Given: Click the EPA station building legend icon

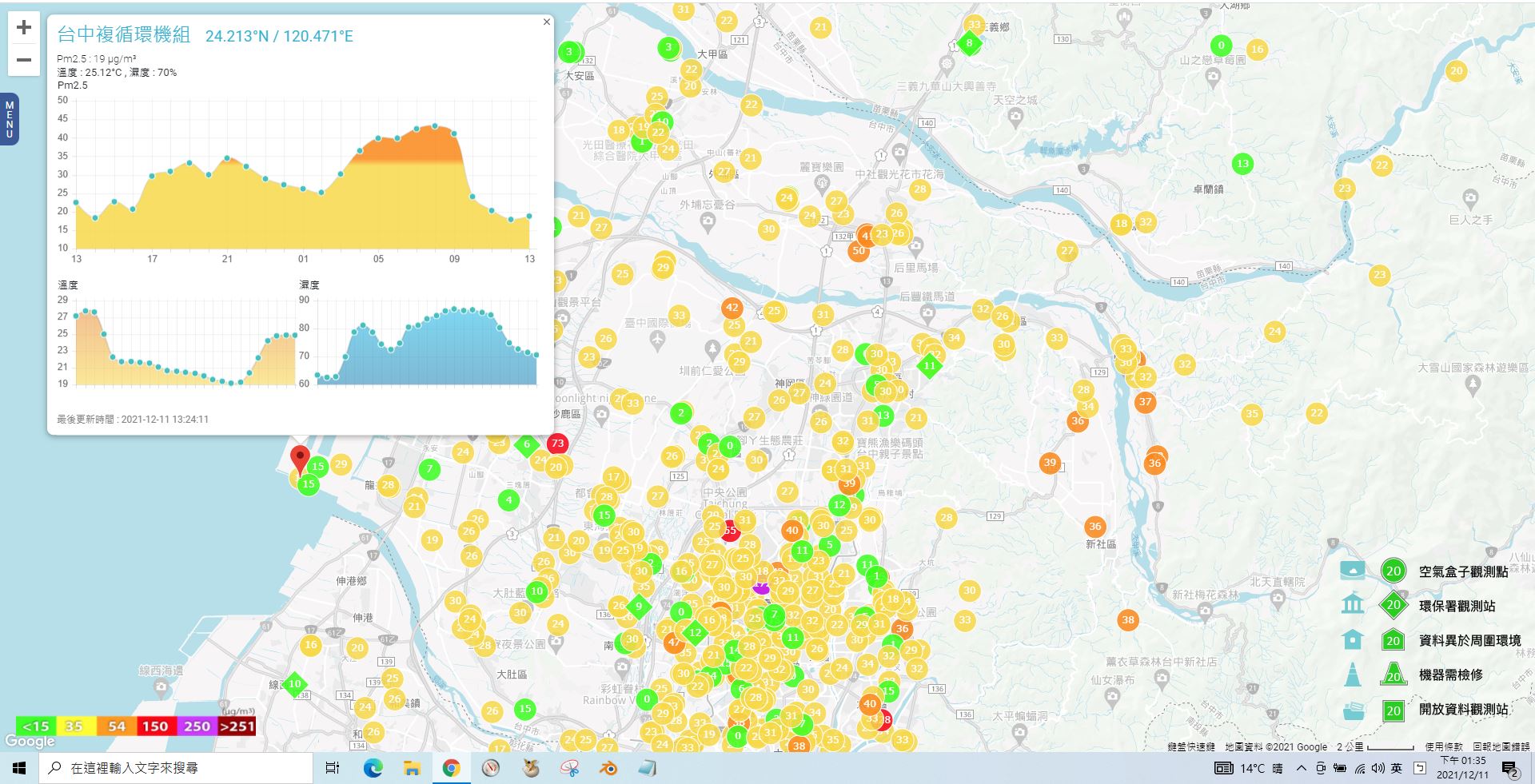Looking at the screenshot, I should coord(1353,604).
